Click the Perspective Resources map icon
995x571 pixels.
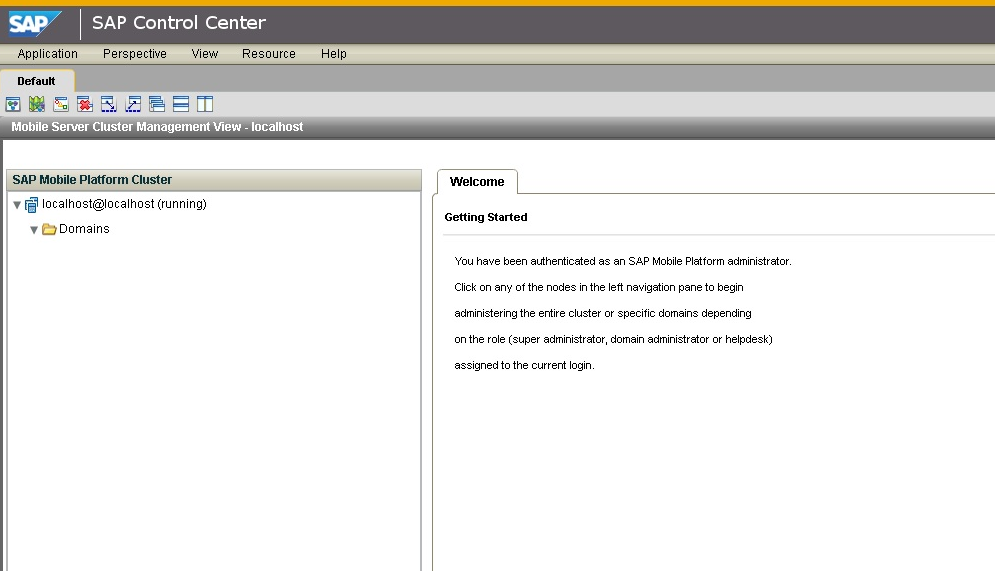pyautogui.click(x=37, y=104)
